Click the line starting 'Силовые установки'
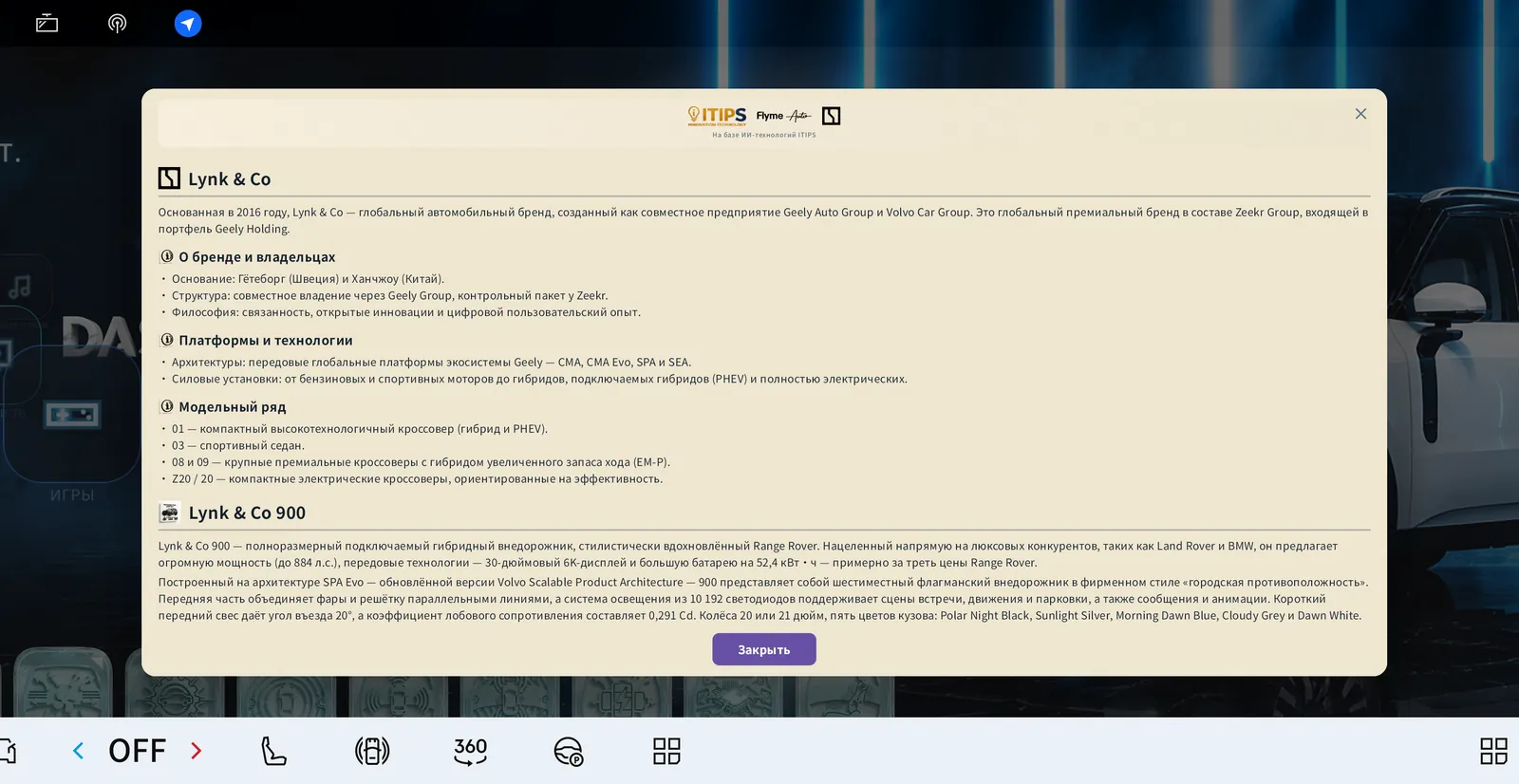 (x=539, y=379)
